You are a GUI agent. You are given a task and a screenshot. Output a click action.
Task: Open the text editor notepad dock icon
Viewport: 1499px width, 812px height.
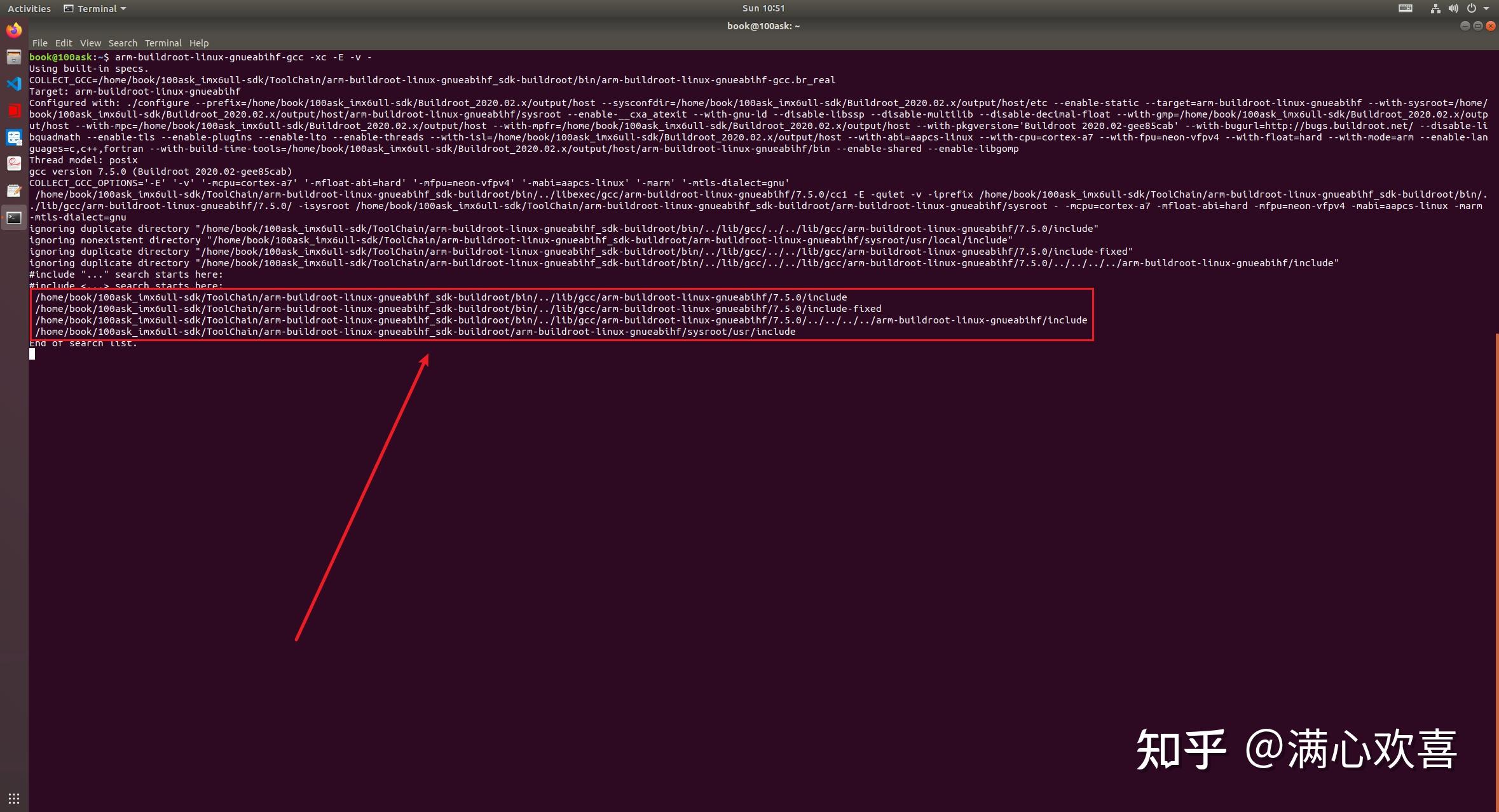click(x=14, y=191)
